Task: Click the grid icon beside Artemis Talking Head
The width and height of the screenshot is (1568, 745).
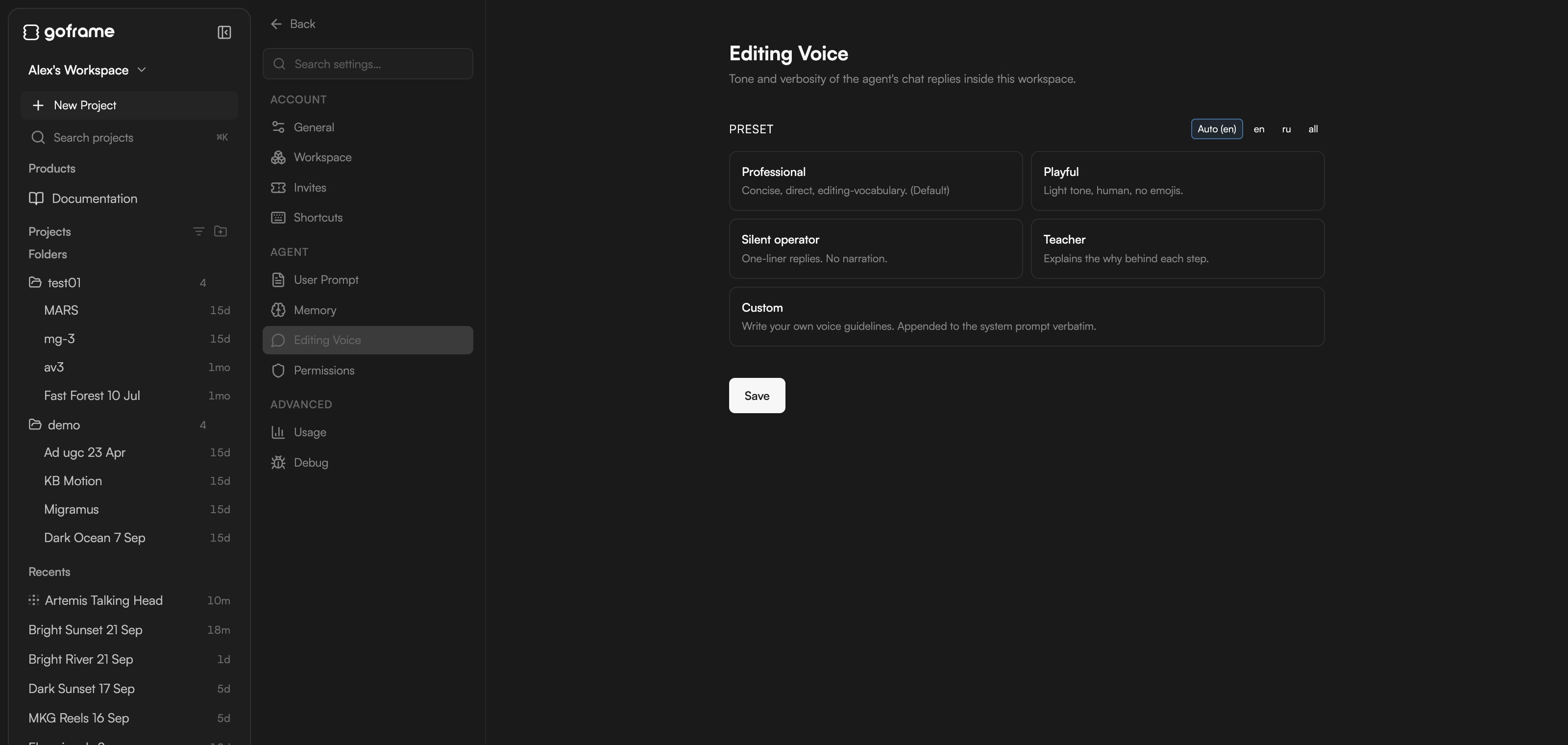Action: 33,600
